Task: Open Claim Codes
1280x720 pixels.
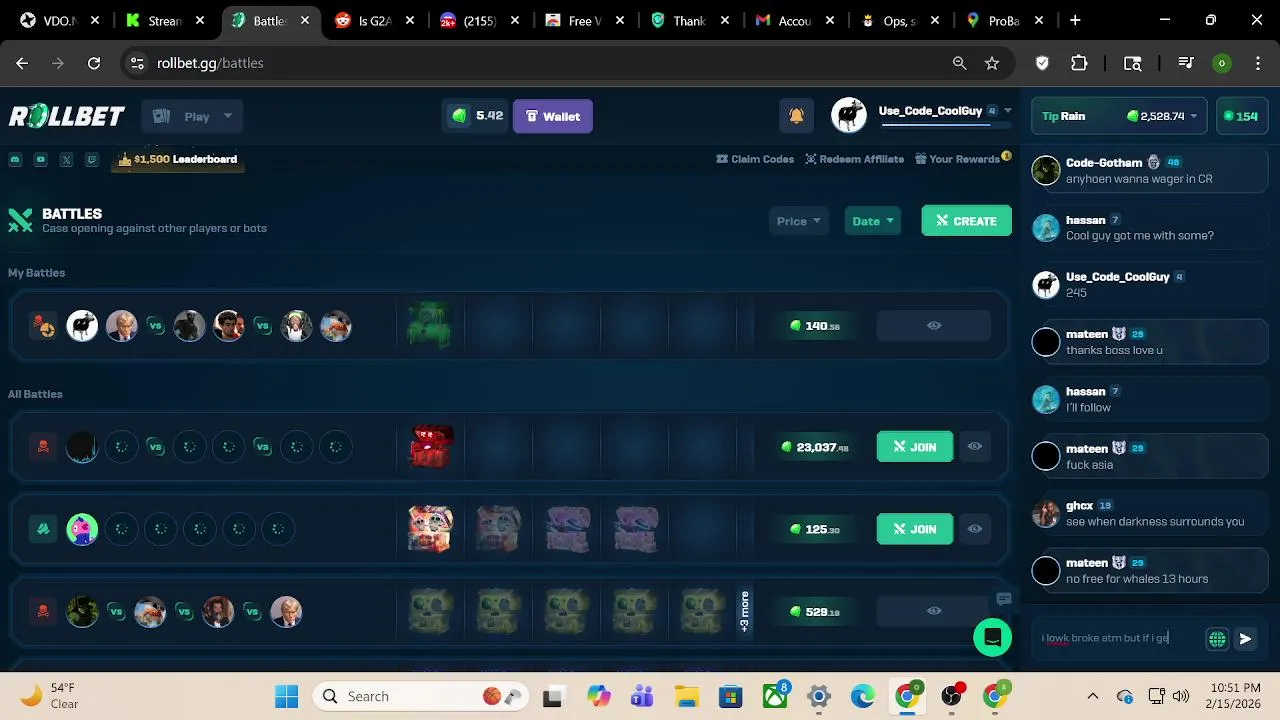Action: point(755,159)
